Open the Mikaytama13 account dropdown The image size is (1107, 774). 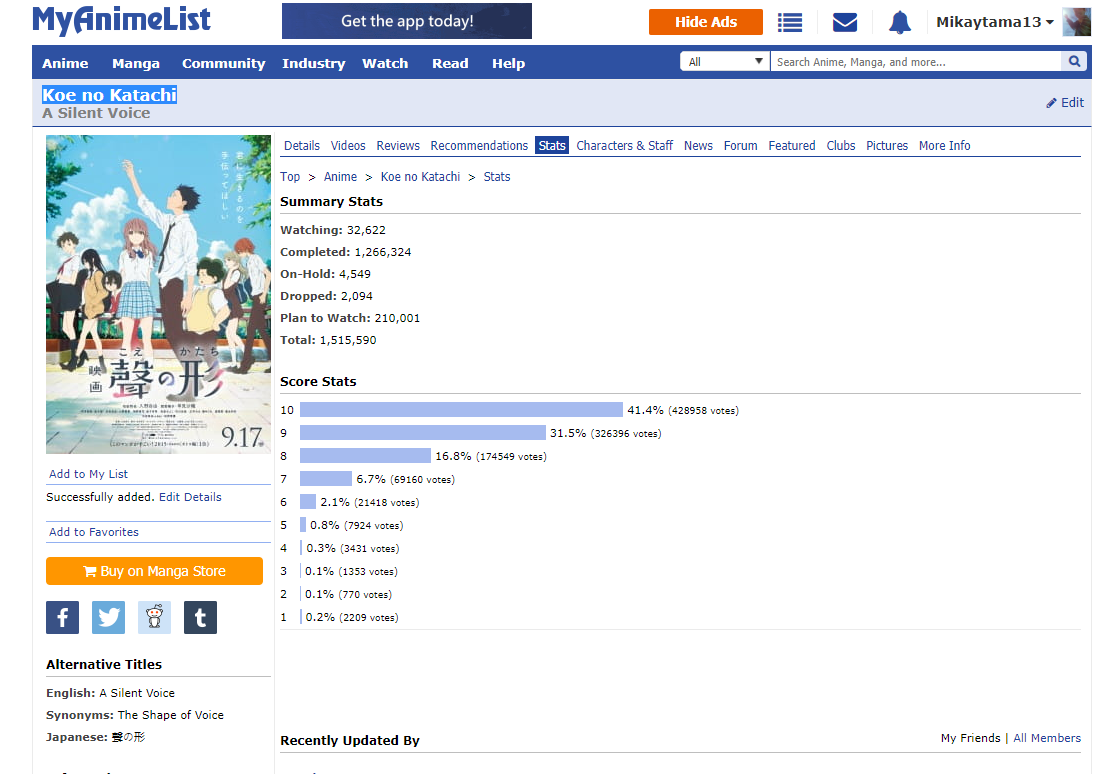click(x=994, y=22)
